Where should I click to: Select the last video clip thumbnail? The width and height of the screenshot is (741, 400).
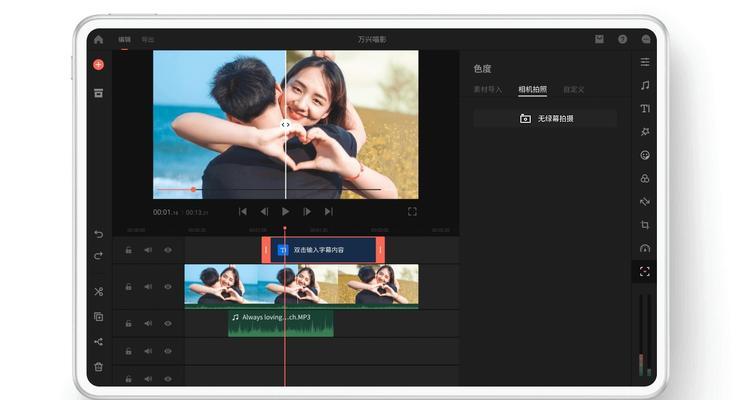pyautogui.click(x=378, y=285)
